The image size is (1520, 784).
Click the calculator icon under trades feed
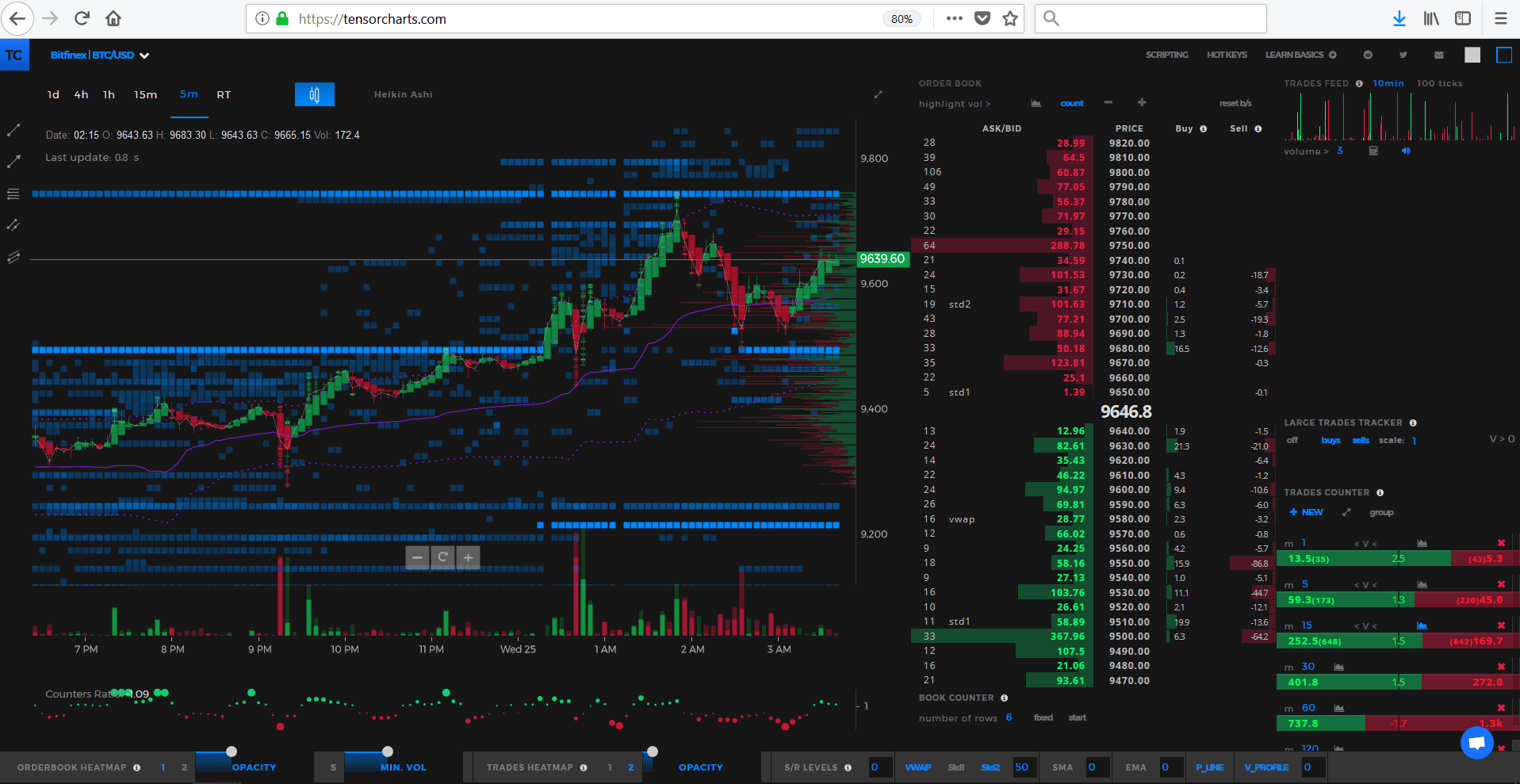(x=1374, y=151)
